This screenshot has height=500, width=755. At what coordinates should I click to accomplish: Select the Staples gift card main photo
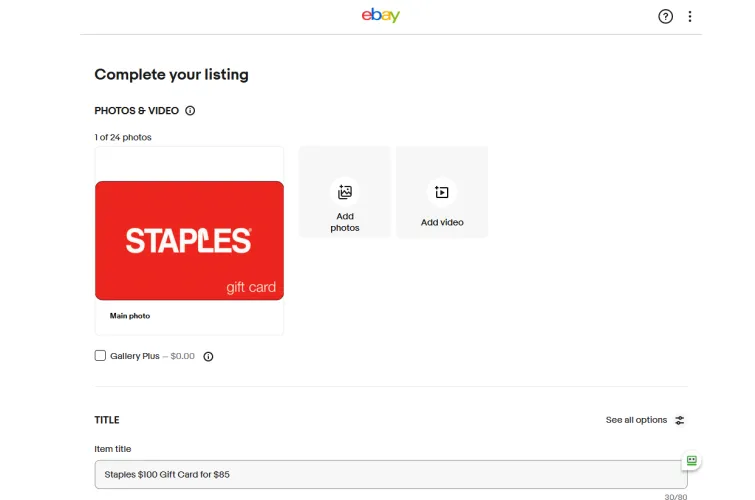(x=189, y=240)
